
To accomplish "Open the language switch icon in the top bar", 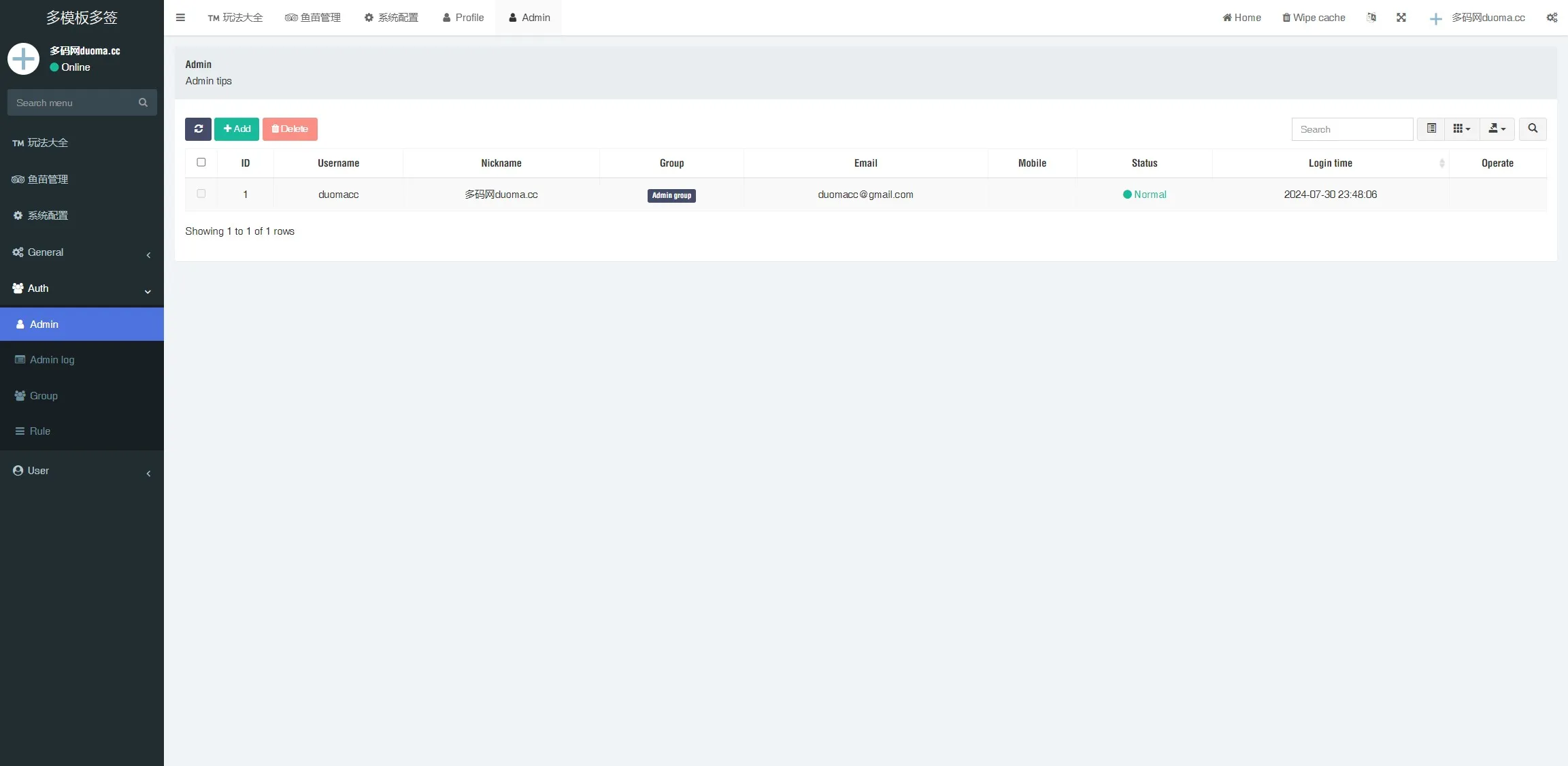I will tap(1371, 18).
